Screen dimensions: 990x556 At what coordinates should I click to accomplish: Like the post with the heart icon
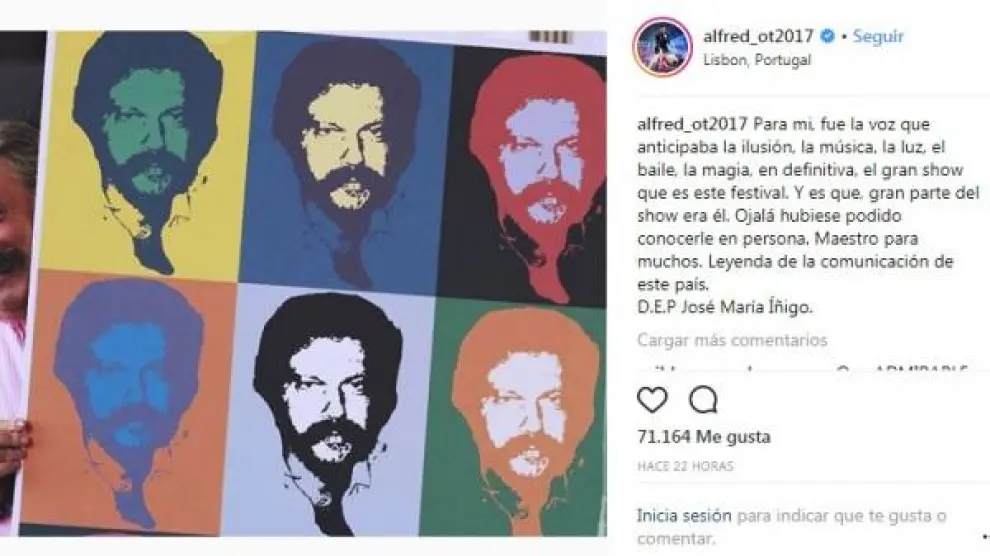[652, 399]
